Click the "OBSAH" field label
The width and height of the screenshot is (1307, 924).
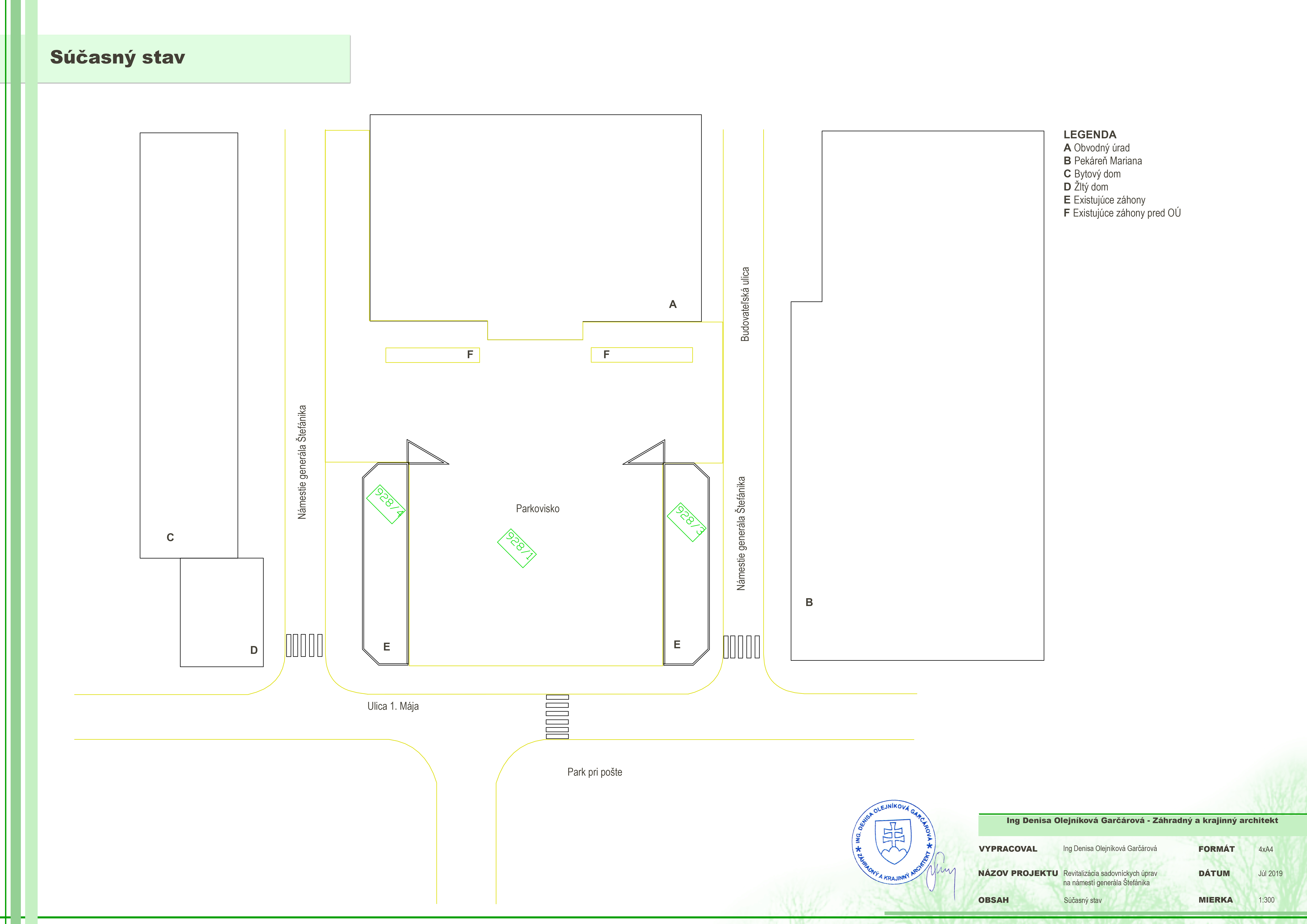993,900
